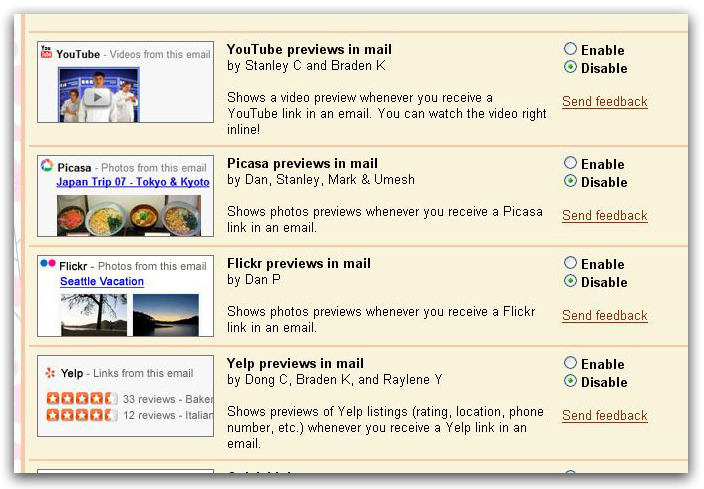Click the Flickr tree by lake photo
The height and width of the screenshot is (489, 704).
click(x=94, y=315)
